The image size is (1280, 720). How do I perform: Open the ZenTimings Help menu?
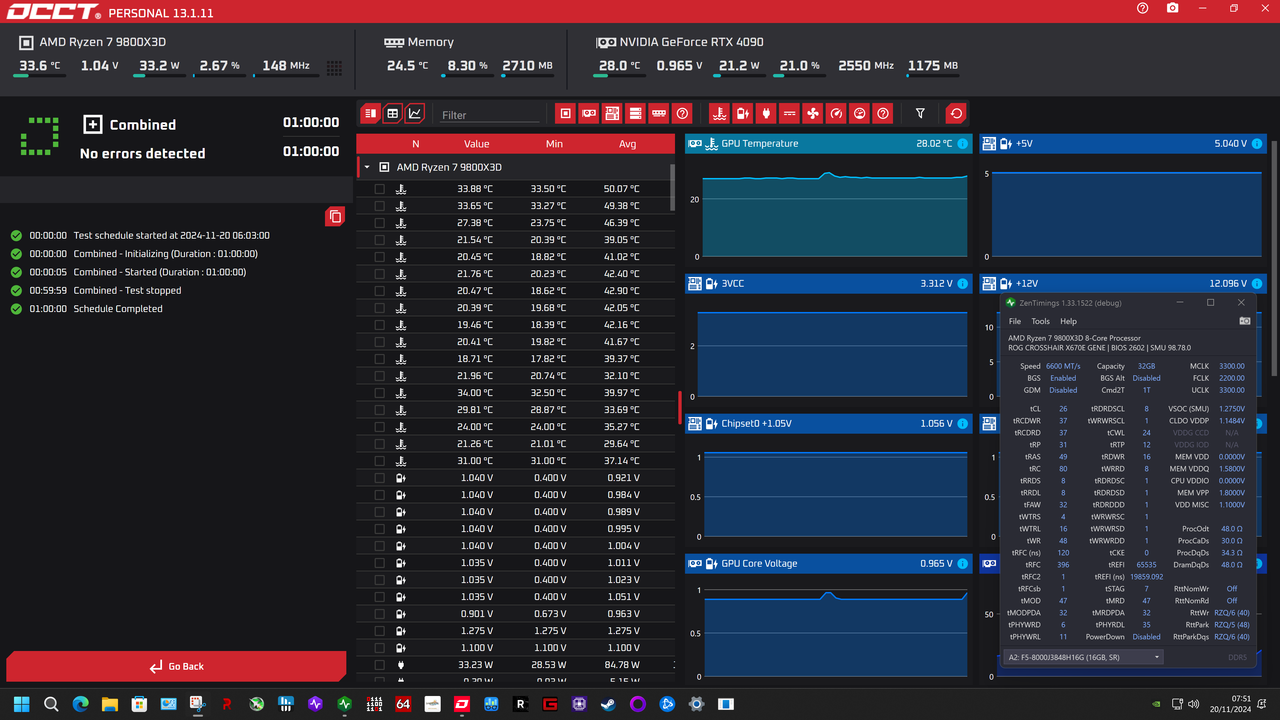coord(1068,321)
